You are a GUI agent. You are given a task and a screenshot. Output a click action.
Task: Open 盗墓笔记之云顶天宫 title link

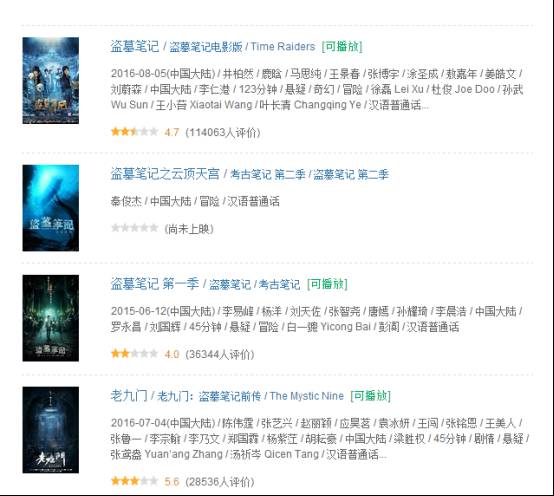165,174
